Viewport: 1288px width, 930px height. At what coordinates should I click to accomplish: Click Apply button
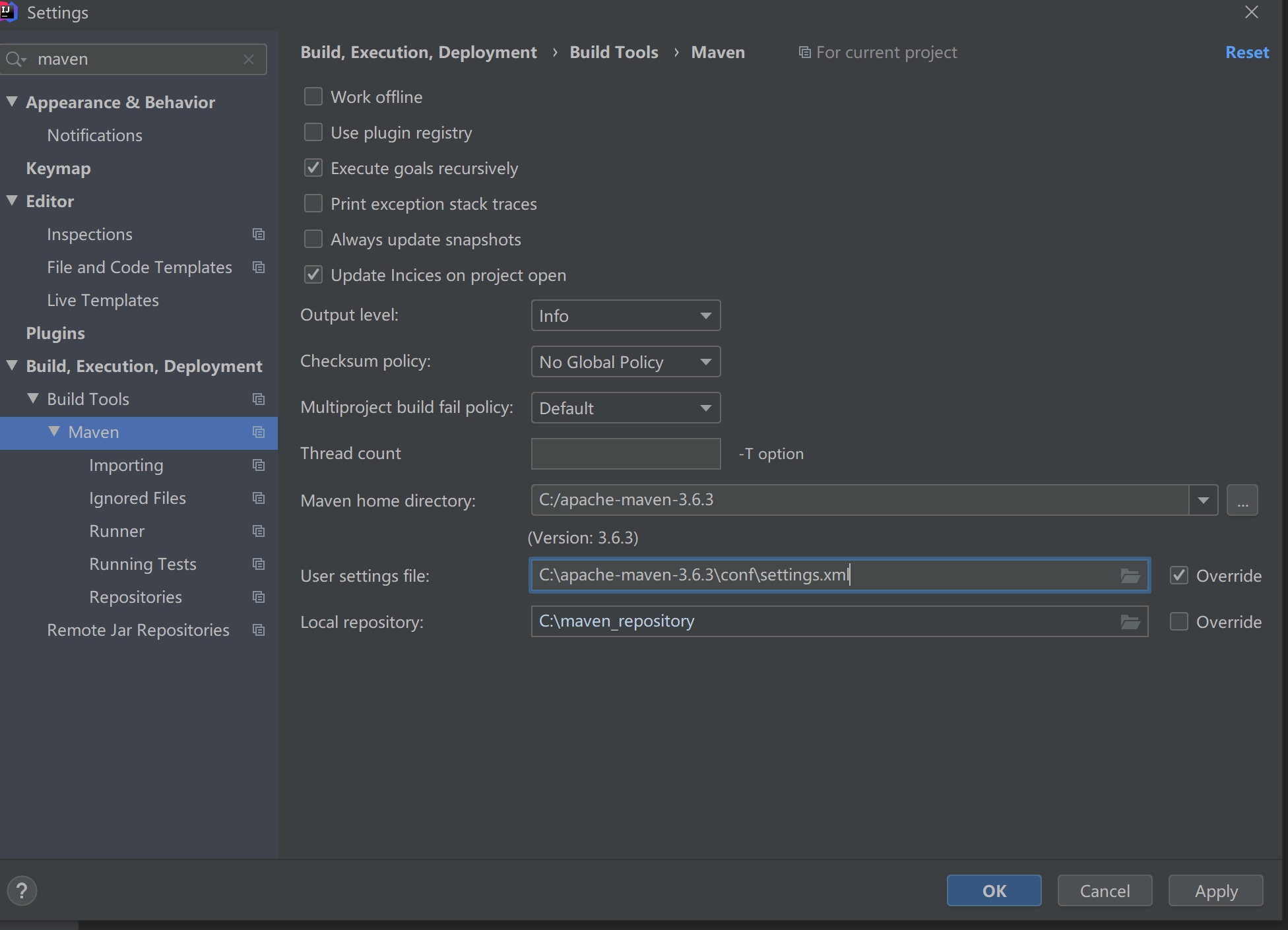pyautogui.click(x=1216, y=891)
